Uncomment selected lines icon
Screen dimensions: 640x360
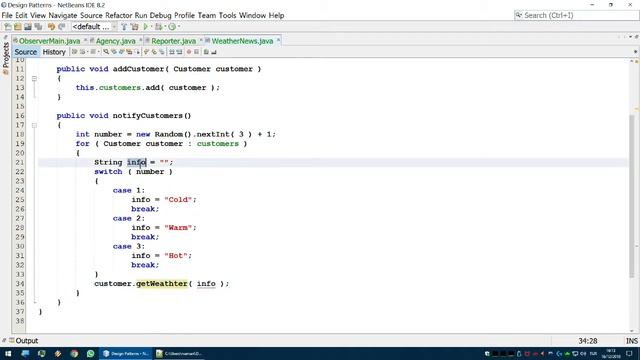(x=214, y=52)
